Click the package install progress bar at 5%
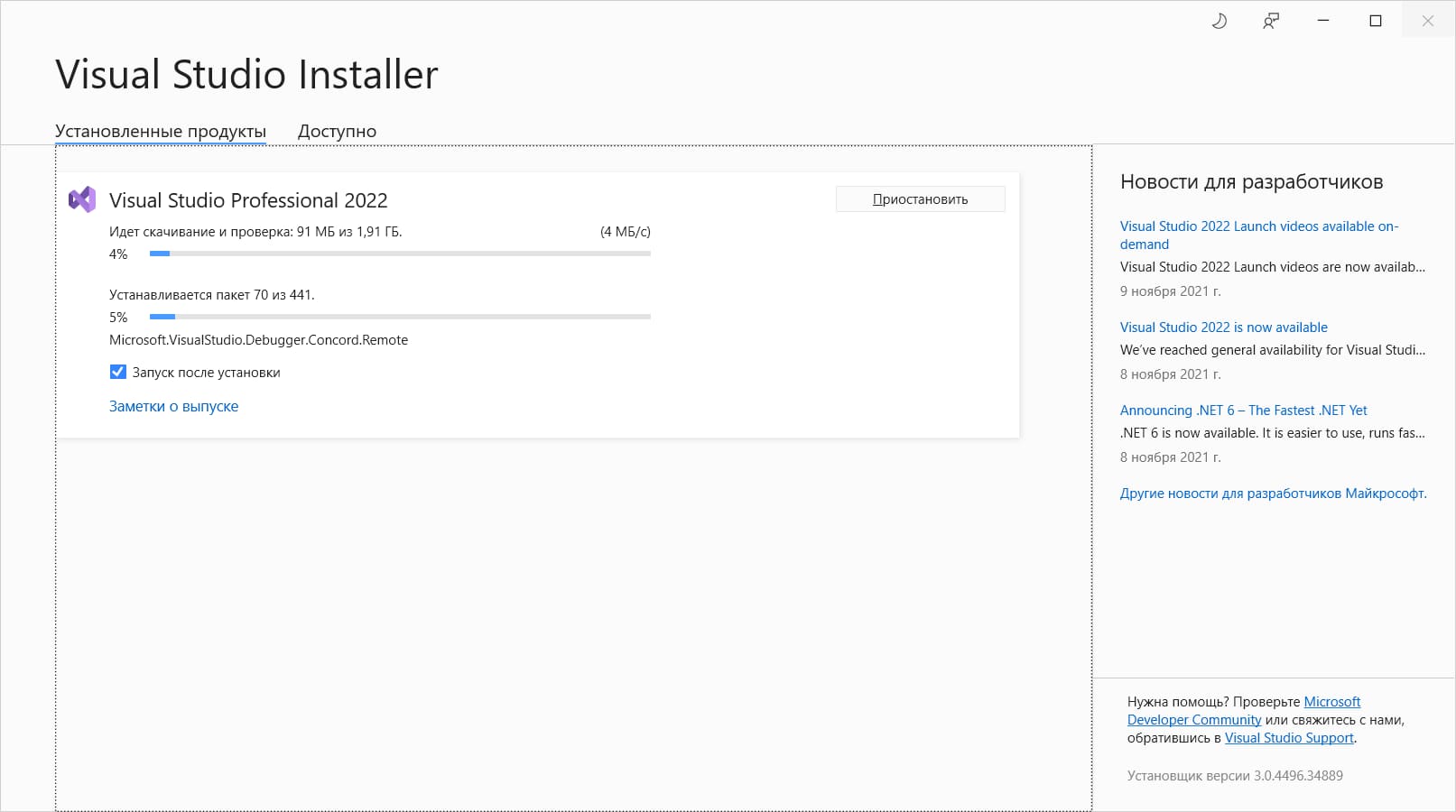This screenshot has width=1456, height=812. pos(400,317)
